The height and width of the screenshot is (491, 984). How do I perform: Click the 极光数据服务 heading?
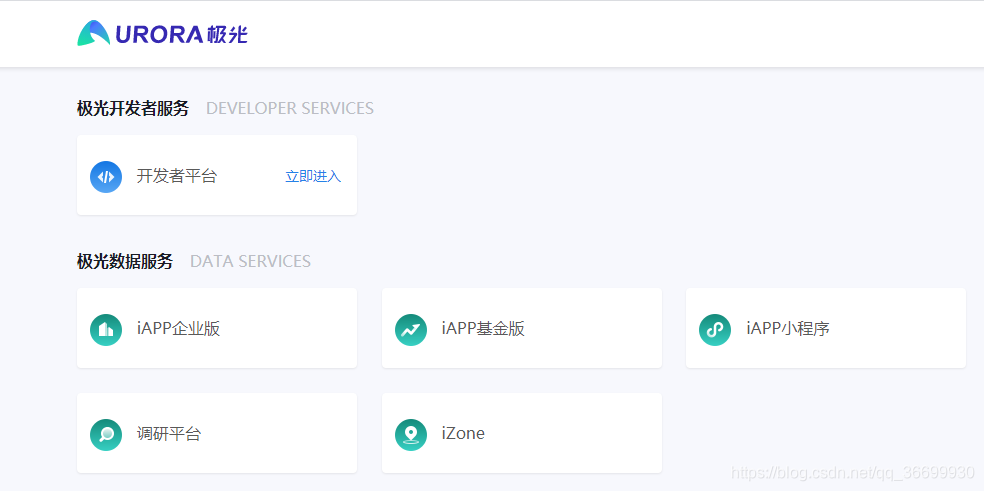point(125,261)
